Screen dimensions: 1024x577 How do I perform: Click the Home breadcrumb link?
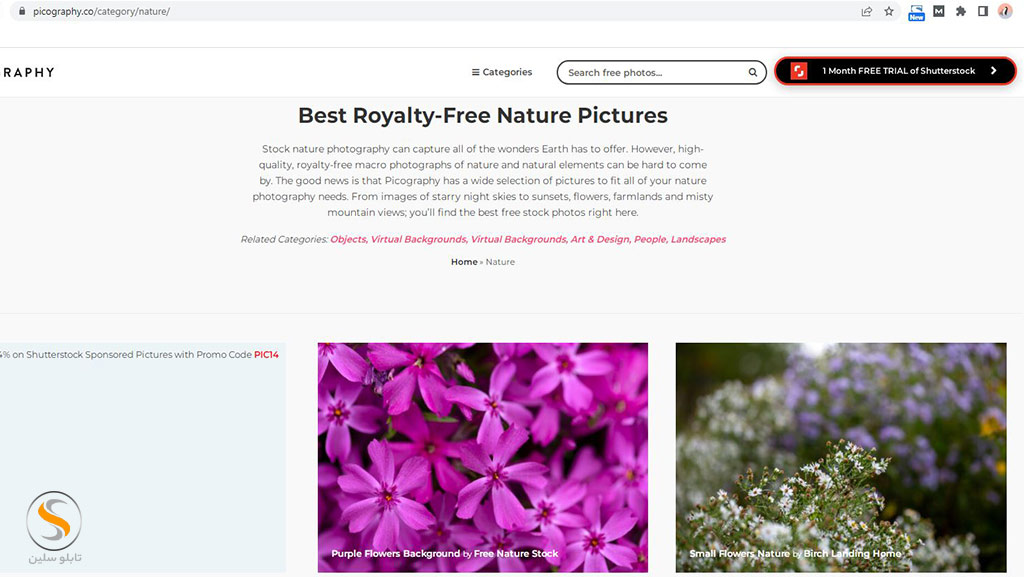click(x=464, y=262)
